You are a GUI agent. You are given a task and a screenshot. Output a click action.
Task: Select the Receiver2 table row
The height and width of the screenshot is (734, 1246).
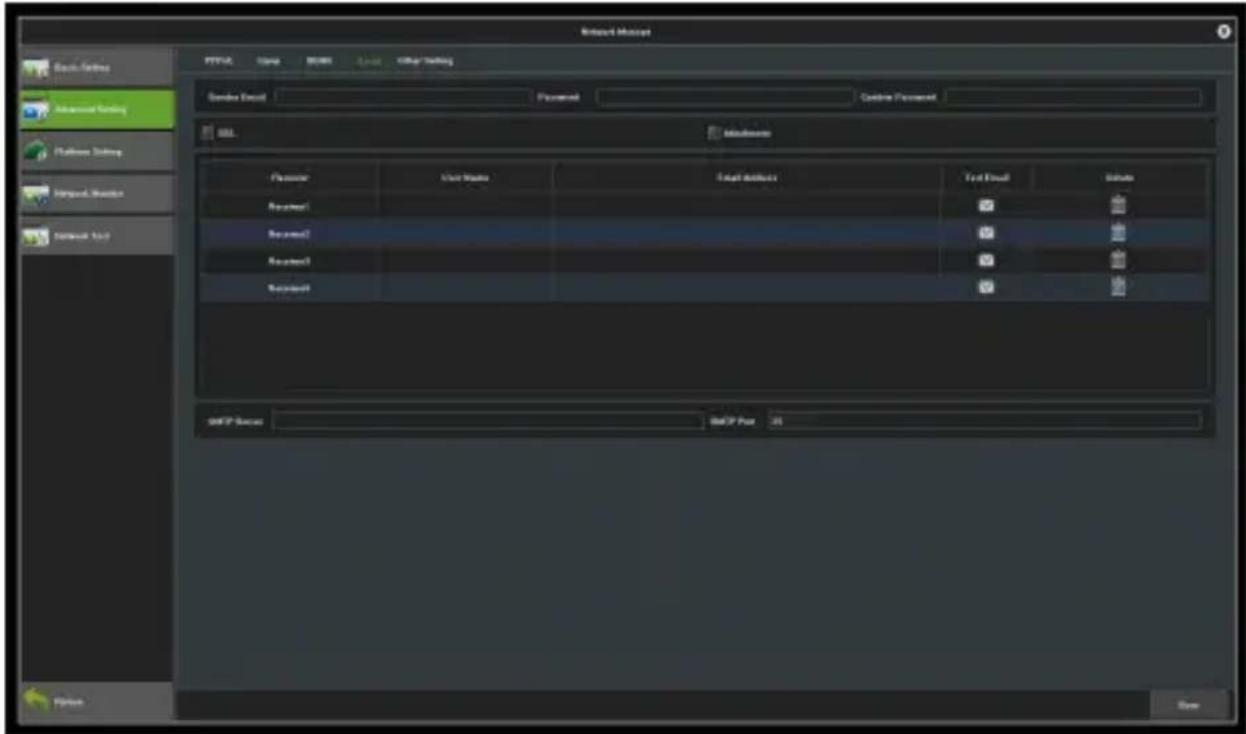703,233
